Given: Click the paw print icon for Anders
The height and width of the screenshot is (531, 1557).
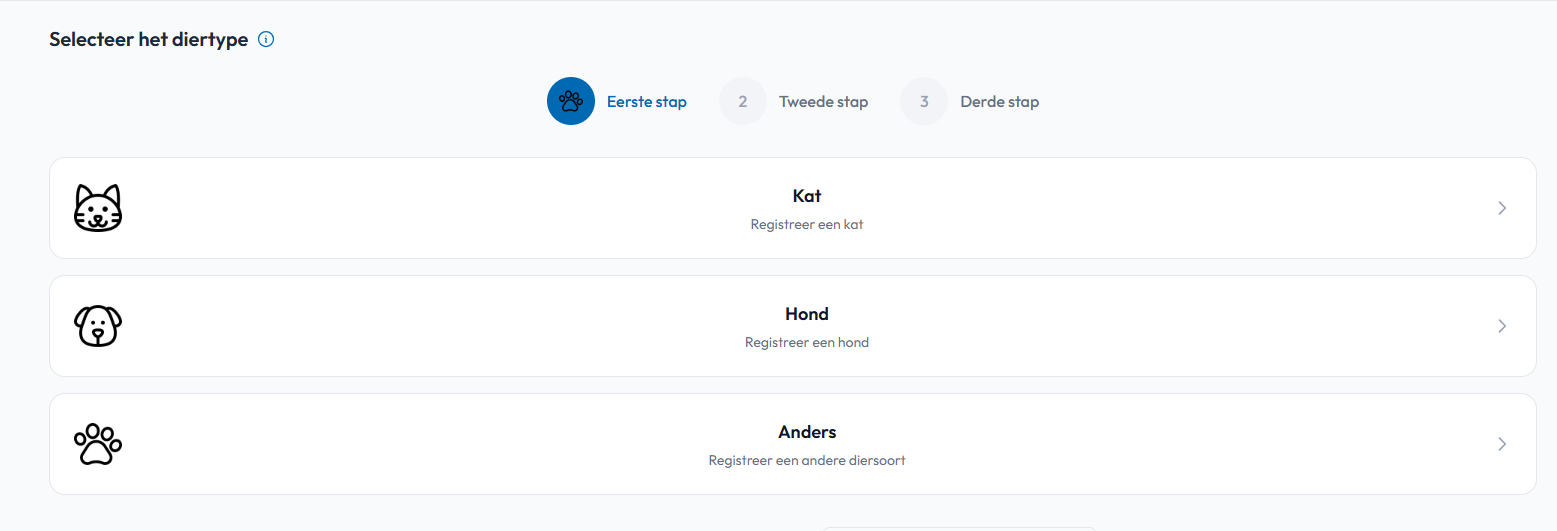Looking at the screenshot, I should (98, 444).
